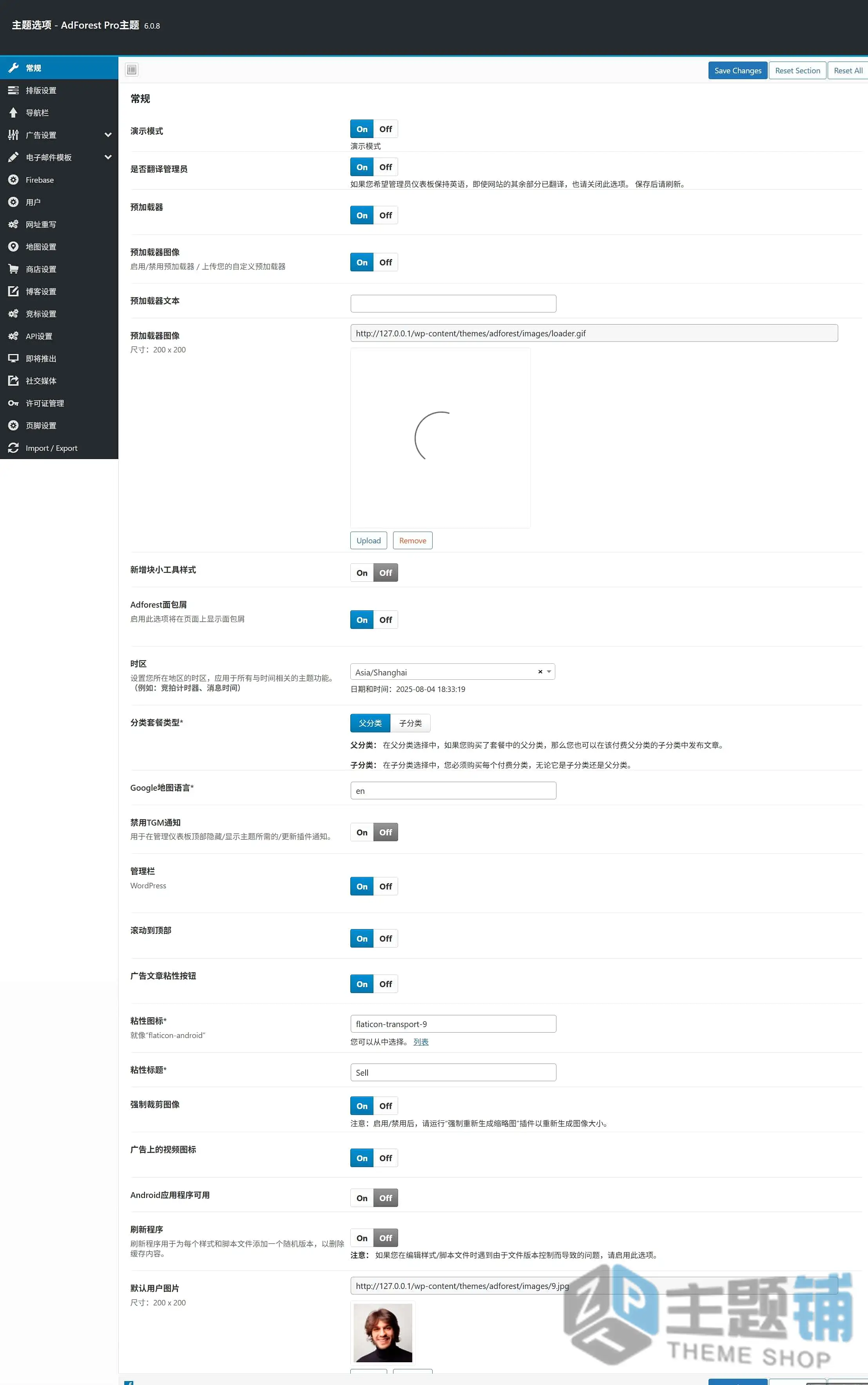Click the edit icon for 博客设置
868x1385 pixels.
coord(13,291)
